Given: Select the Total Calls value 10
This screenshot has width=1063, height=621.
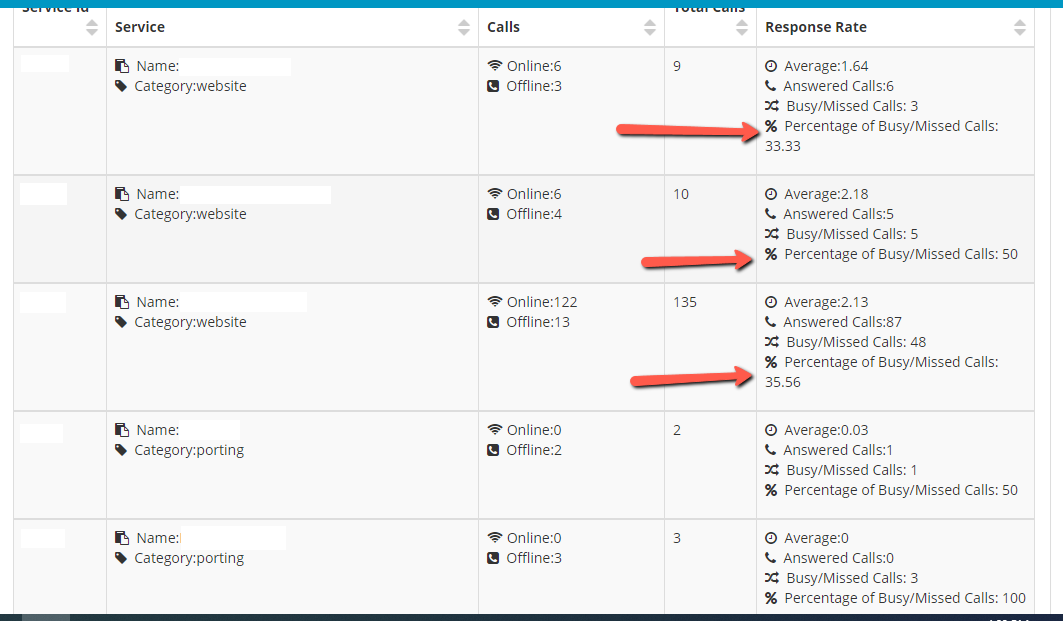Looking at the screenshot, I should (x=681, y=194).
